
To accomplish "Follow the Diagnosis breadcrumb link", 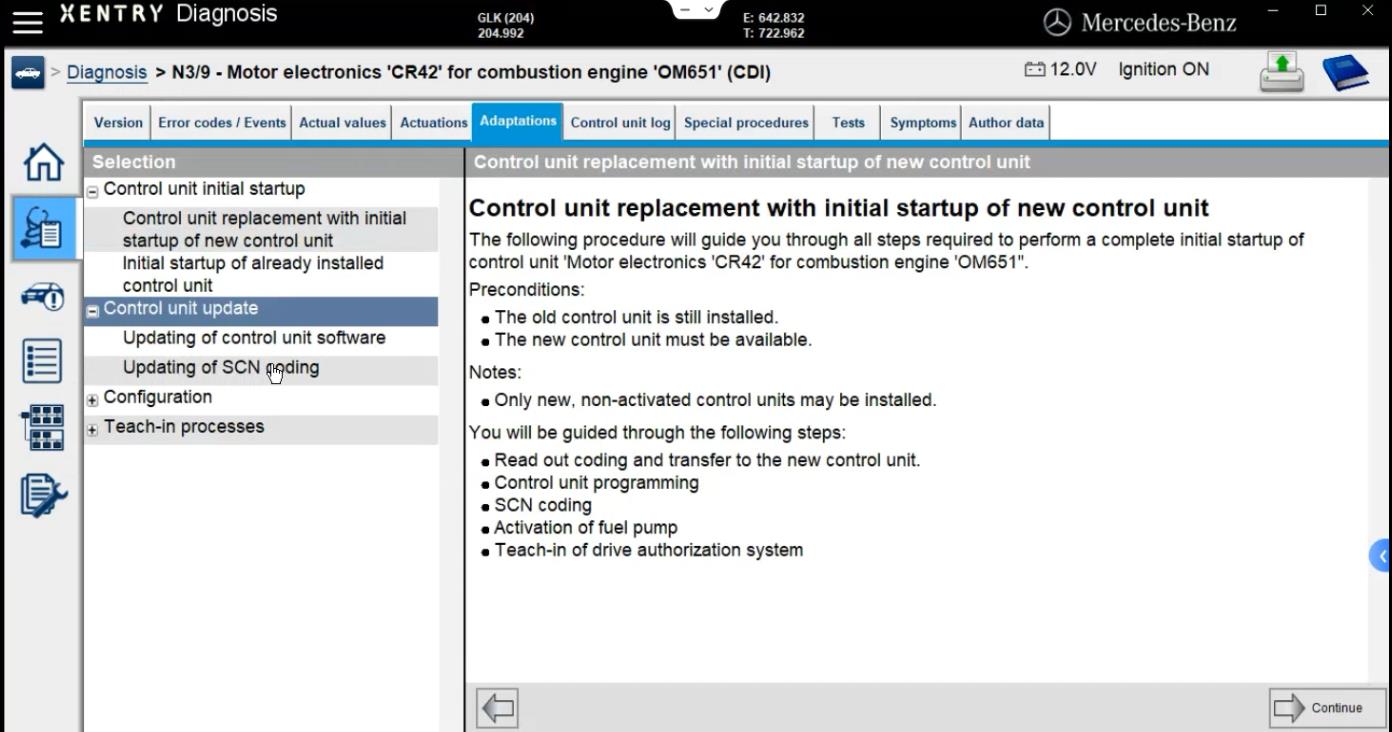I will pyautogui.click(x=107, y=72).
